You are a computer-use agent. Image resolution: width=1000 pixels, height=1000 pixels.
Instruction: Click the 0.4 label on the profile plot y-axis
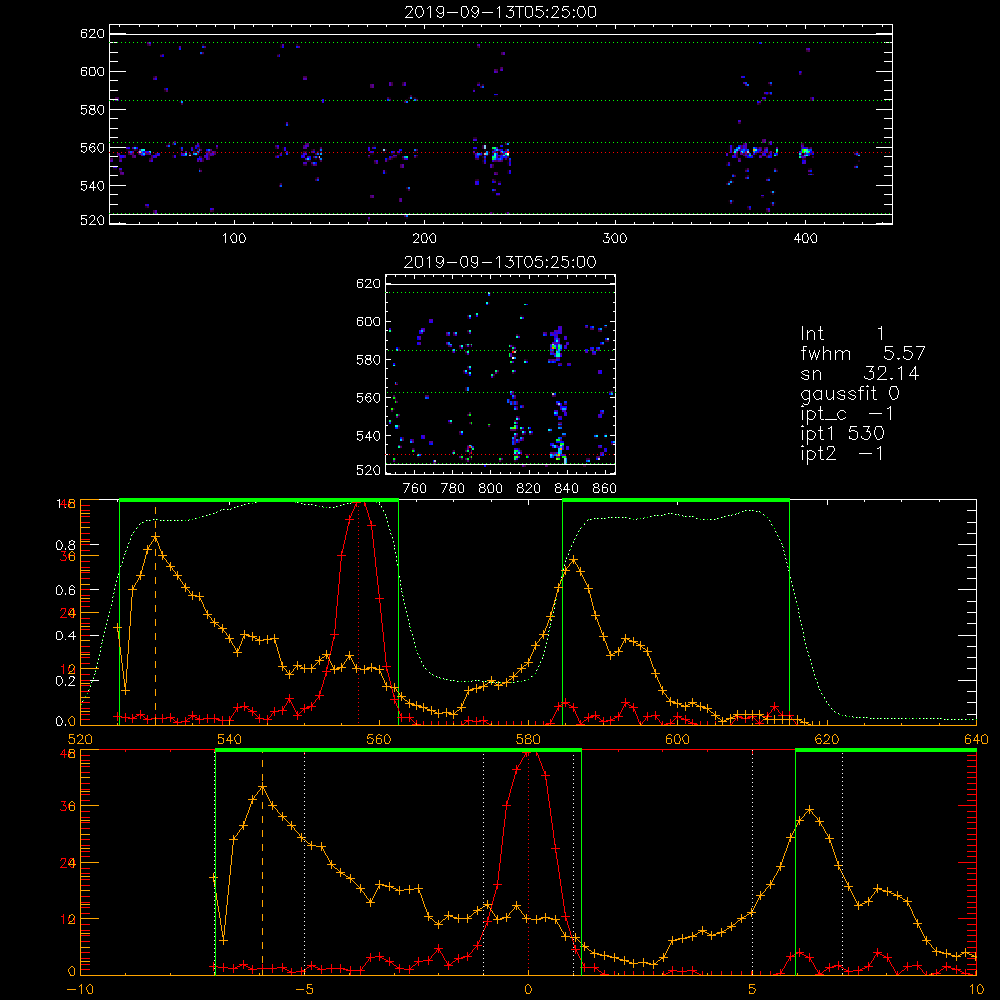point(66,636)
